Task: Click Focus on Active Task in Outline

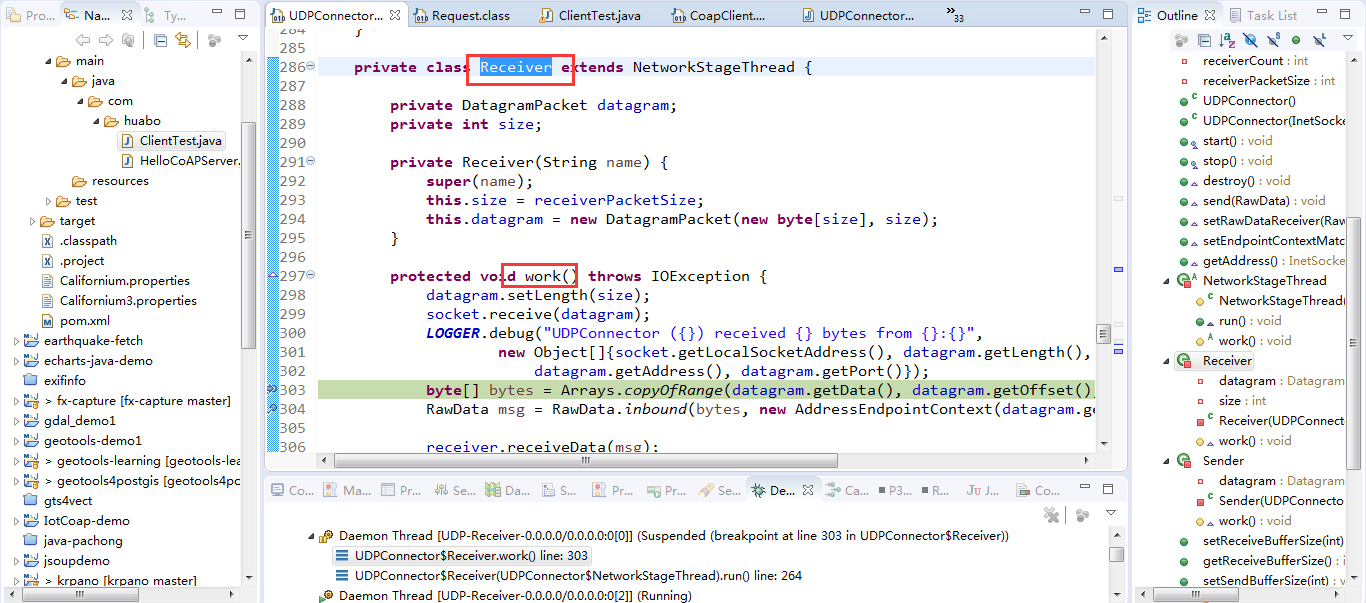Action: (x=1181, y=40)
